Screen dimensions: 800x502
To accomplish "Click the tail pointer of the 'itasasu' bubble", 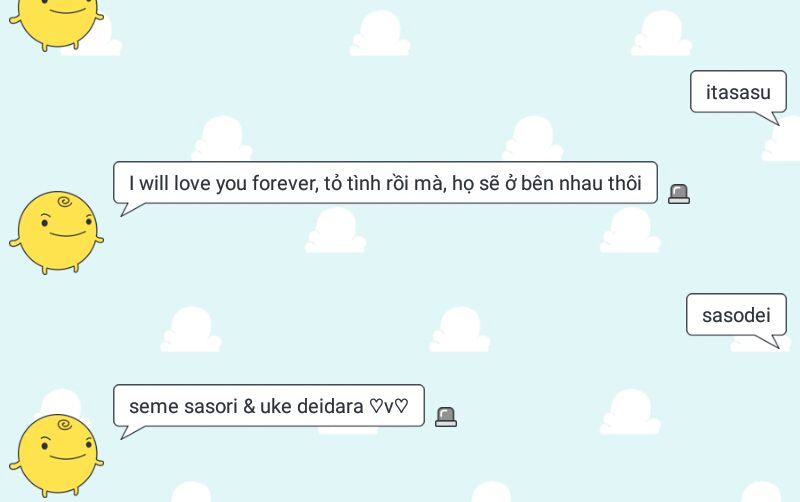I will (x=768, y=118).
